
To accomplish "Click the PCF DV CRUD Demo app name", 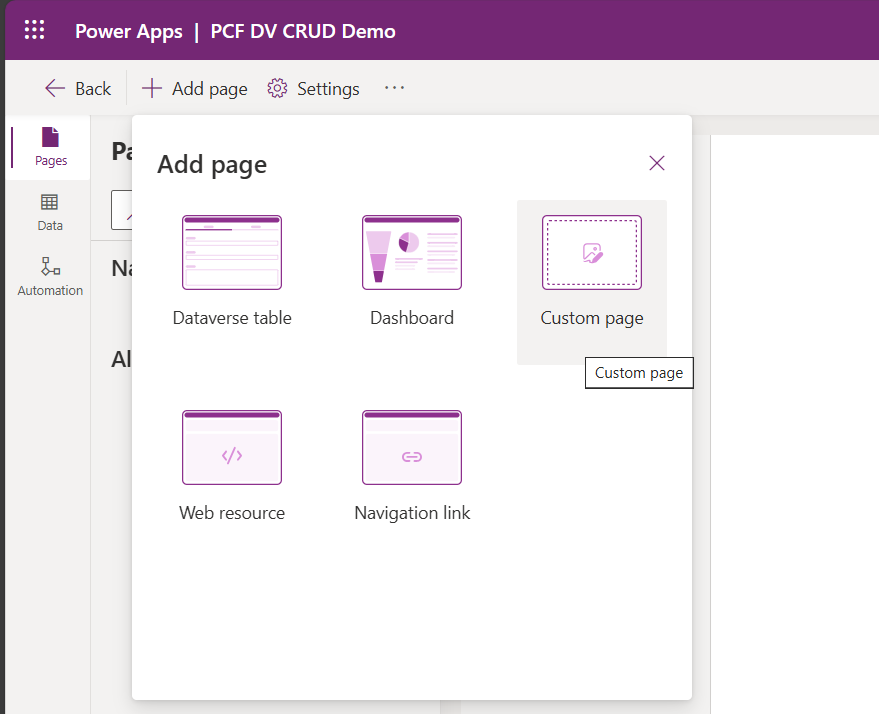I will point(303,31).
